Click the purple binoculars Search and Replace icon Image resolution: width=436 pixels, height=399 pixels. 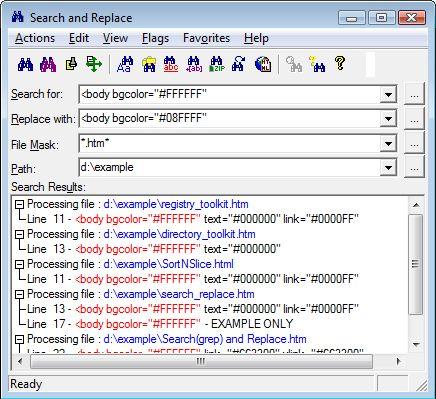(48, 64)
